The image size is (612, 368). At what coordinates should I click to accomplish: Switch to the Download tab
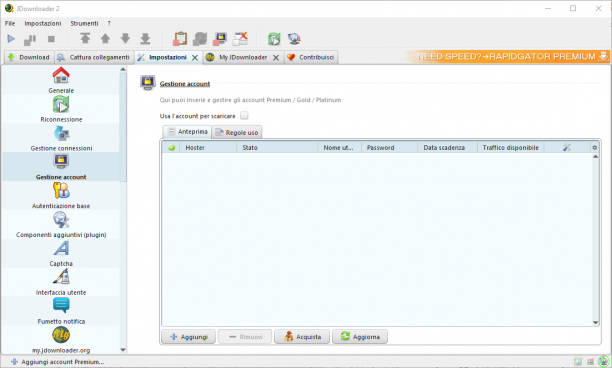coord(29,57)
